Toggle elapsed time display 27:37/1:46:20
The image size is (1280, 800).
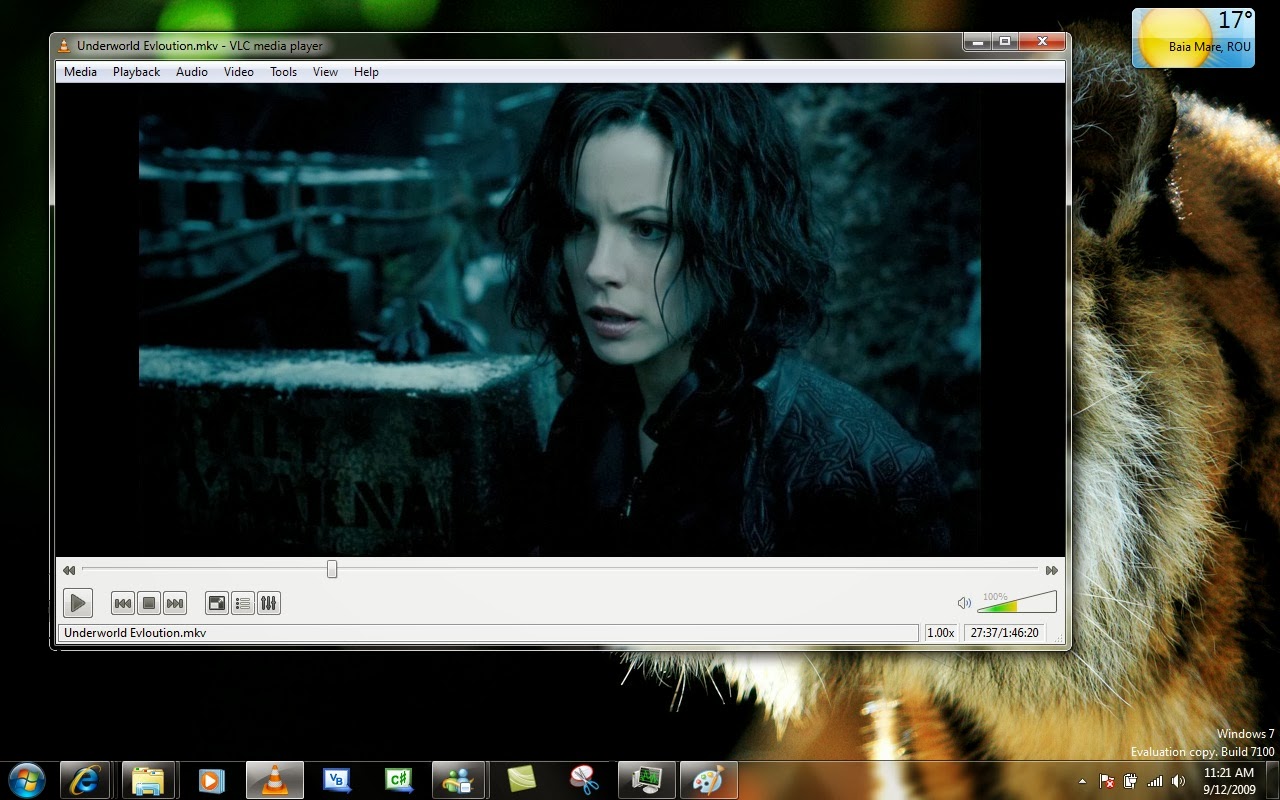(x=1004, y=633)
